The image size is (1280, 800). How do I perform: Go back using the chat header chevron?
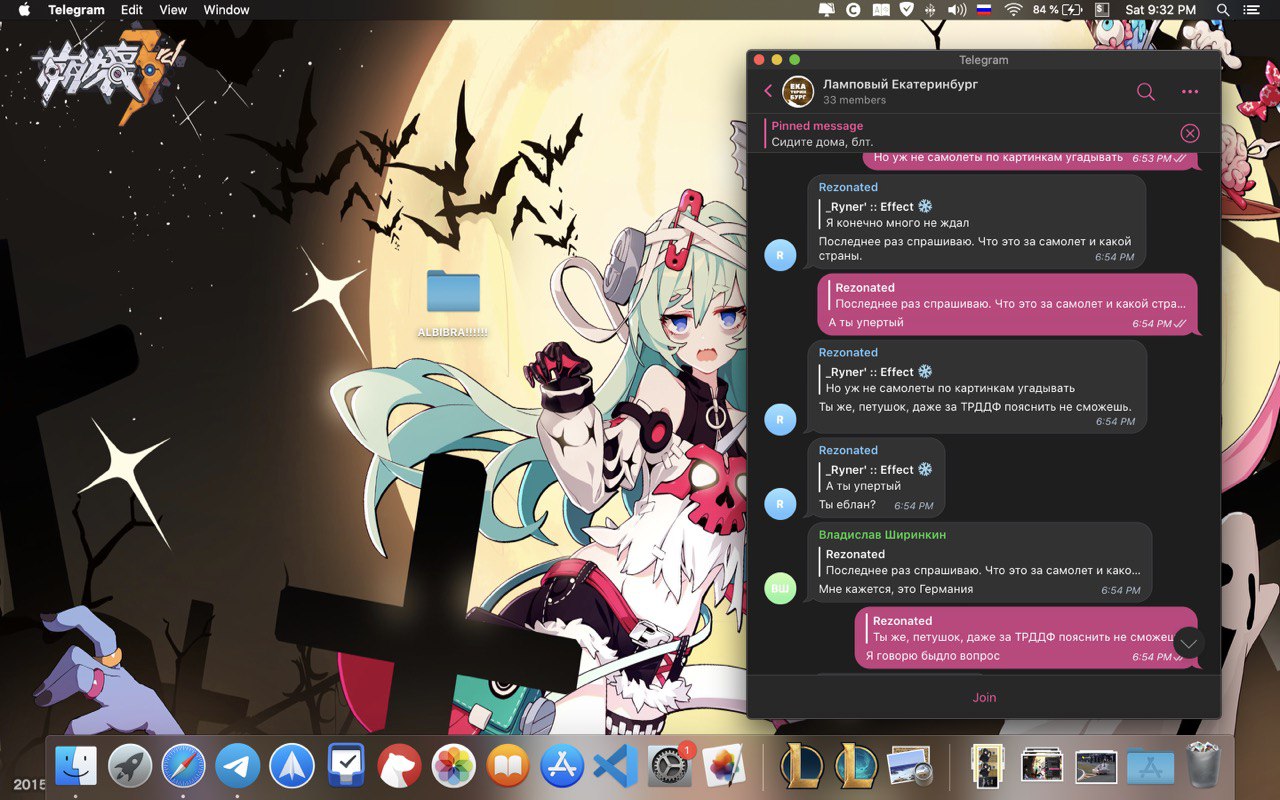(768, 92)
